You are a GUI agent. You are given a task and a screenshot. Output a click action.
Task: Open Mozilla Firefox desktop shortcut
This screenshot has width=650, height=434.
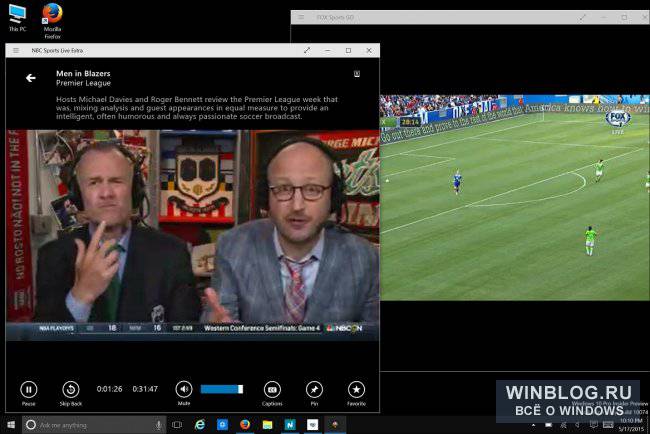[52, 21]
